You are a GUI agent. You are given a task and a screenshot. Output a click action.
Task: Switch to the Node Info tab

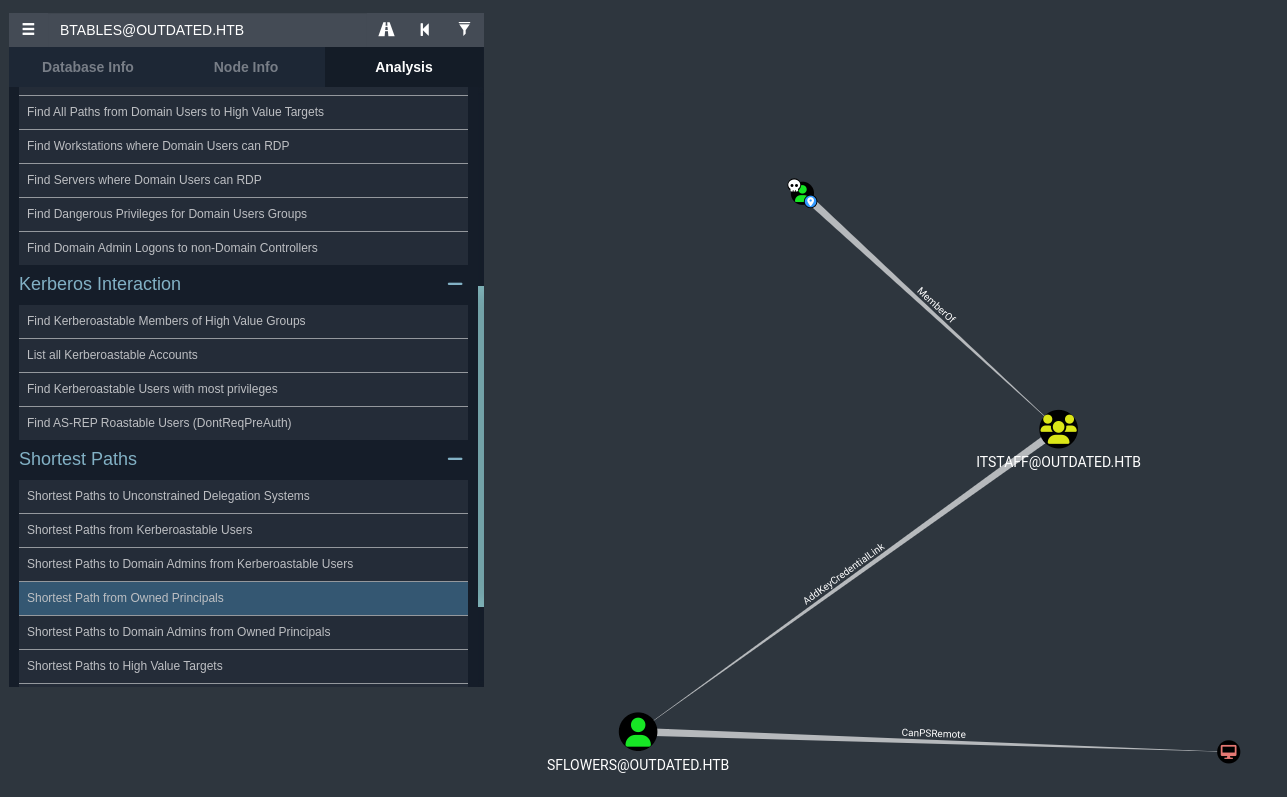(x=246, y=67)
